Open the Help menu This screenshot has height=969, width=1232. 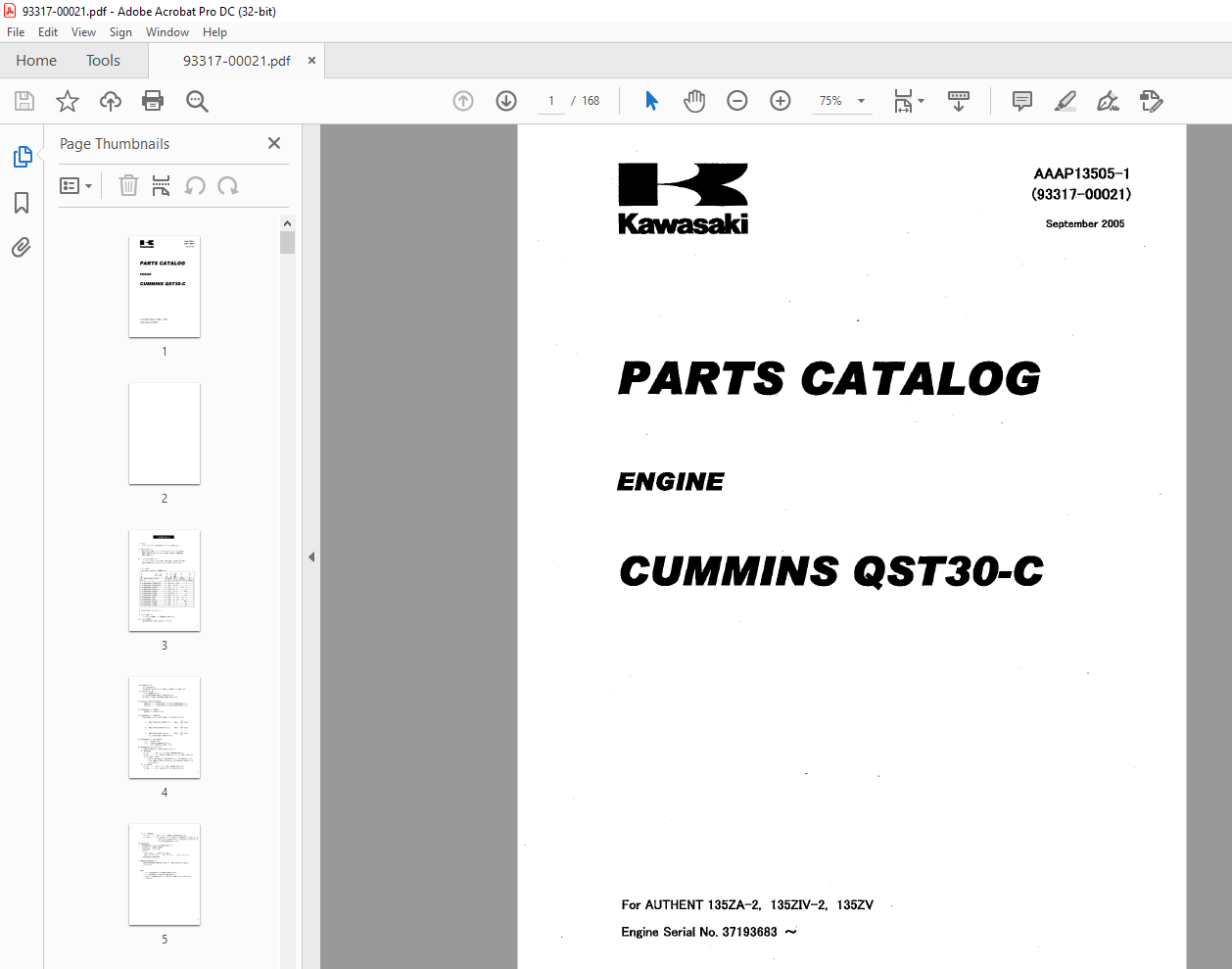(x=214, y=32)
